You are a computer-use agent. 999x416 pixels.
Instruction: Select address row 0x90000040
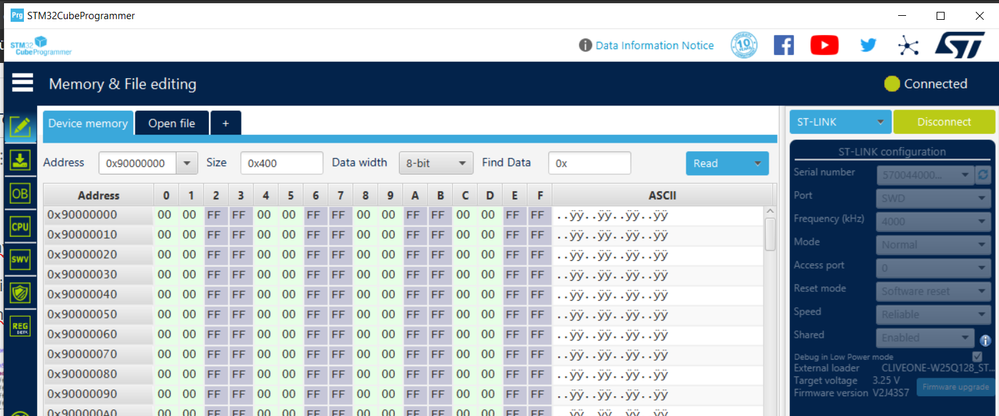coord(98,295)
